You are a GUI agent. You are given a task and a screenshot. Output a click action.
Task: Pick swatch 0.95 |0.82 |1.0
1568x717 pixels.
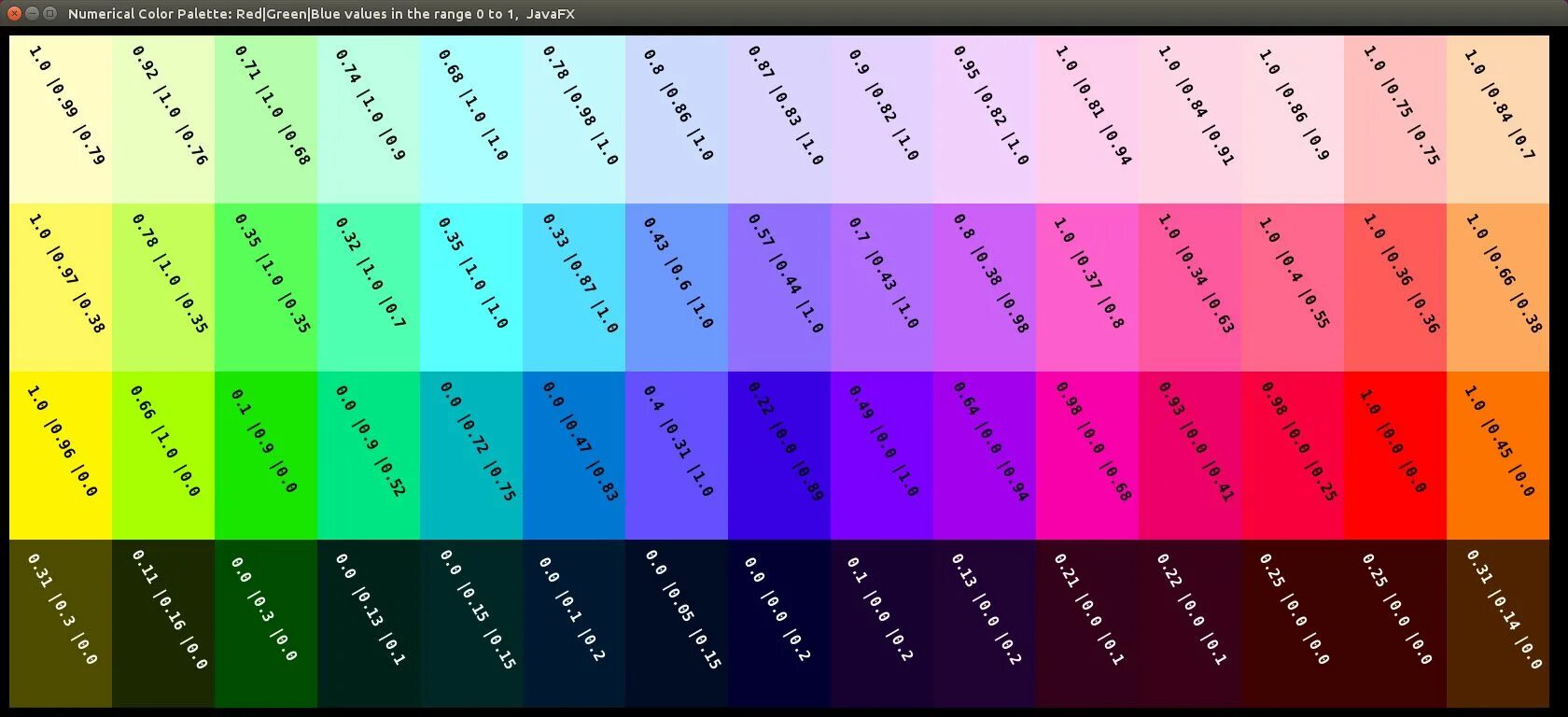click(x=985, y=119)
